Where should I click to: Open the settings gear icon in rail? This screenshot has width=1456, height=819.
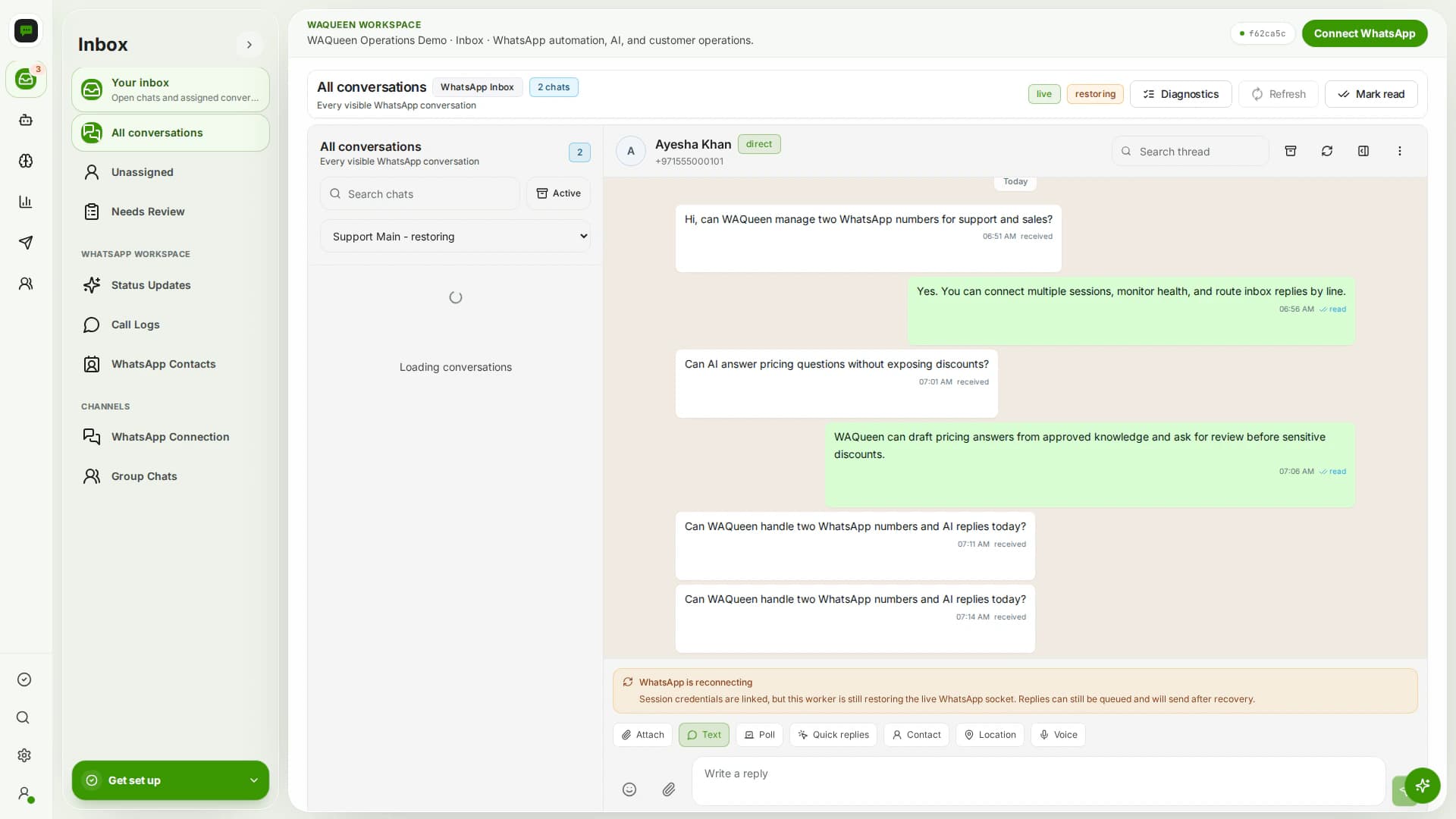[x=24, y=755]
